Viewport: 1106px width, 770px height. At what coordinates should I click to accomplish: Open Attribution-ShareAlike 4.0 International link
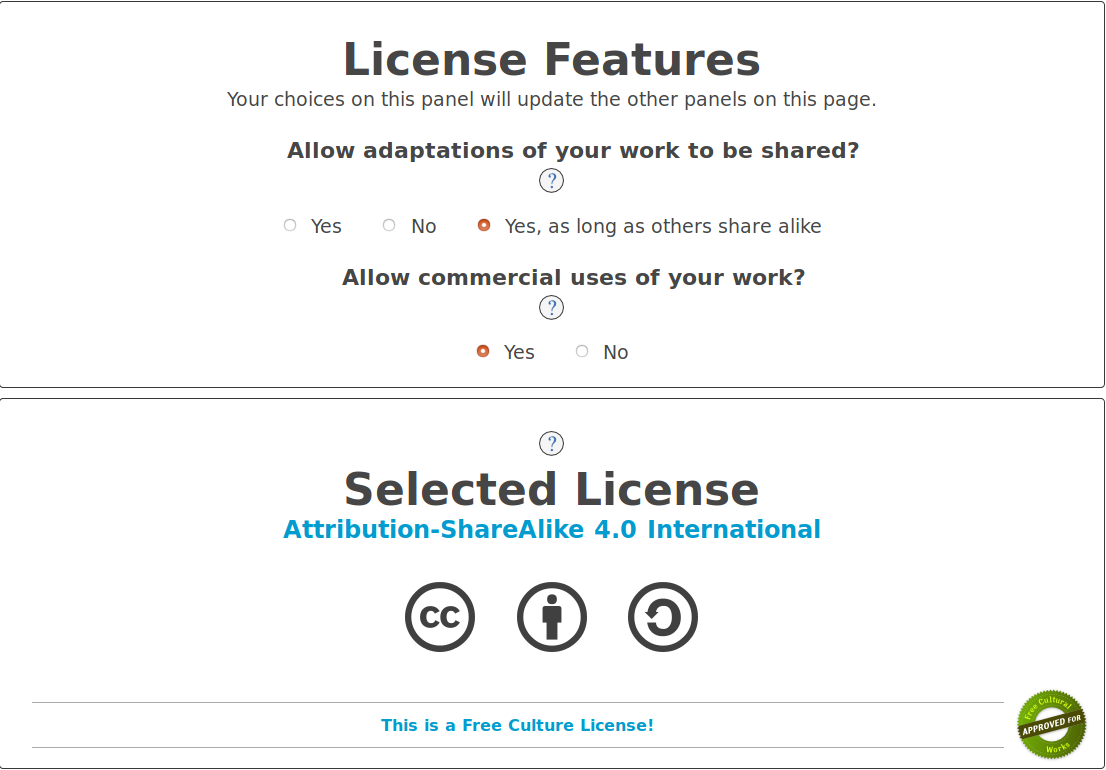click(552, 530)
